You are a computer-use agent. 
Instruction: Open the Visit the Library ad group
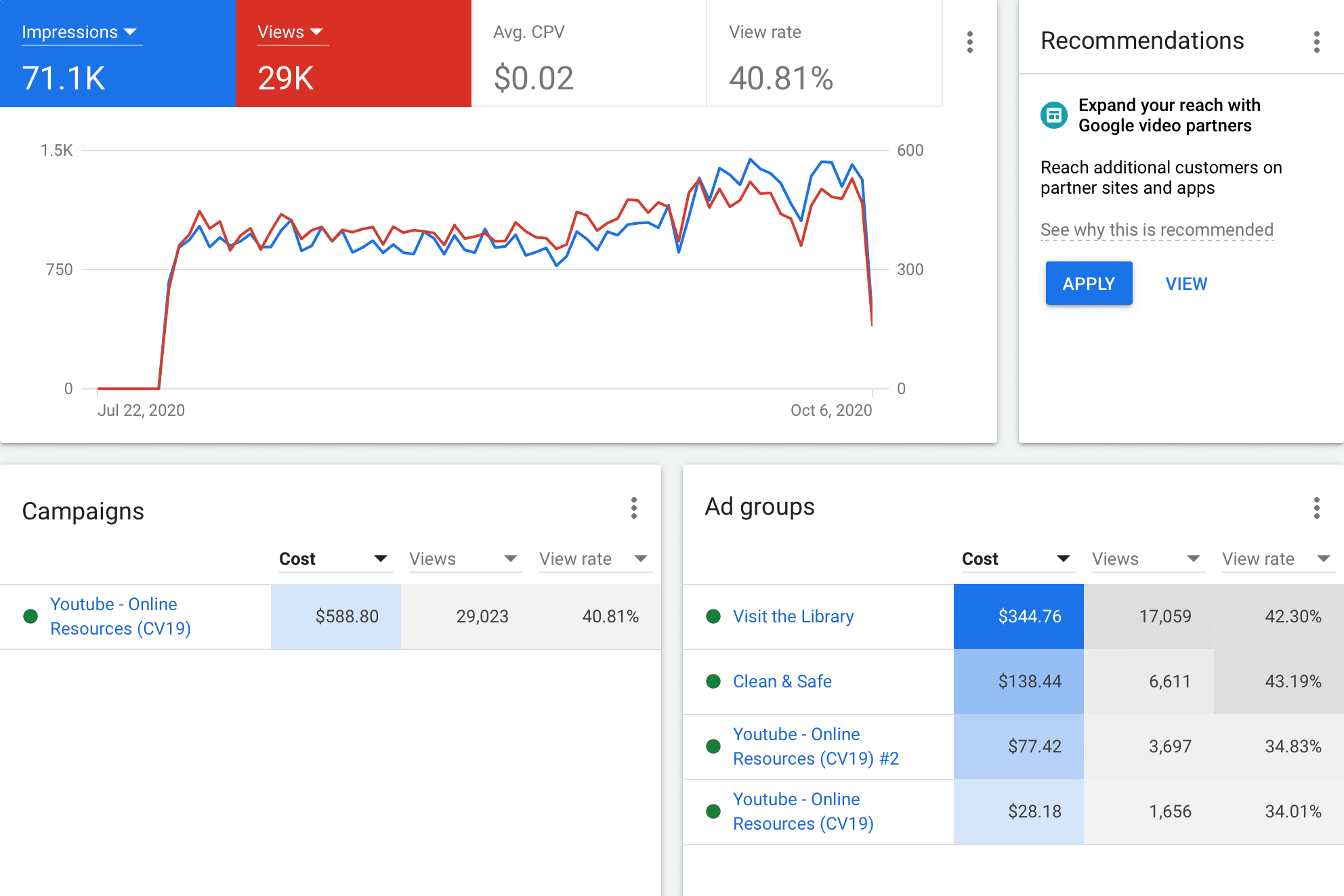(793, 616)
